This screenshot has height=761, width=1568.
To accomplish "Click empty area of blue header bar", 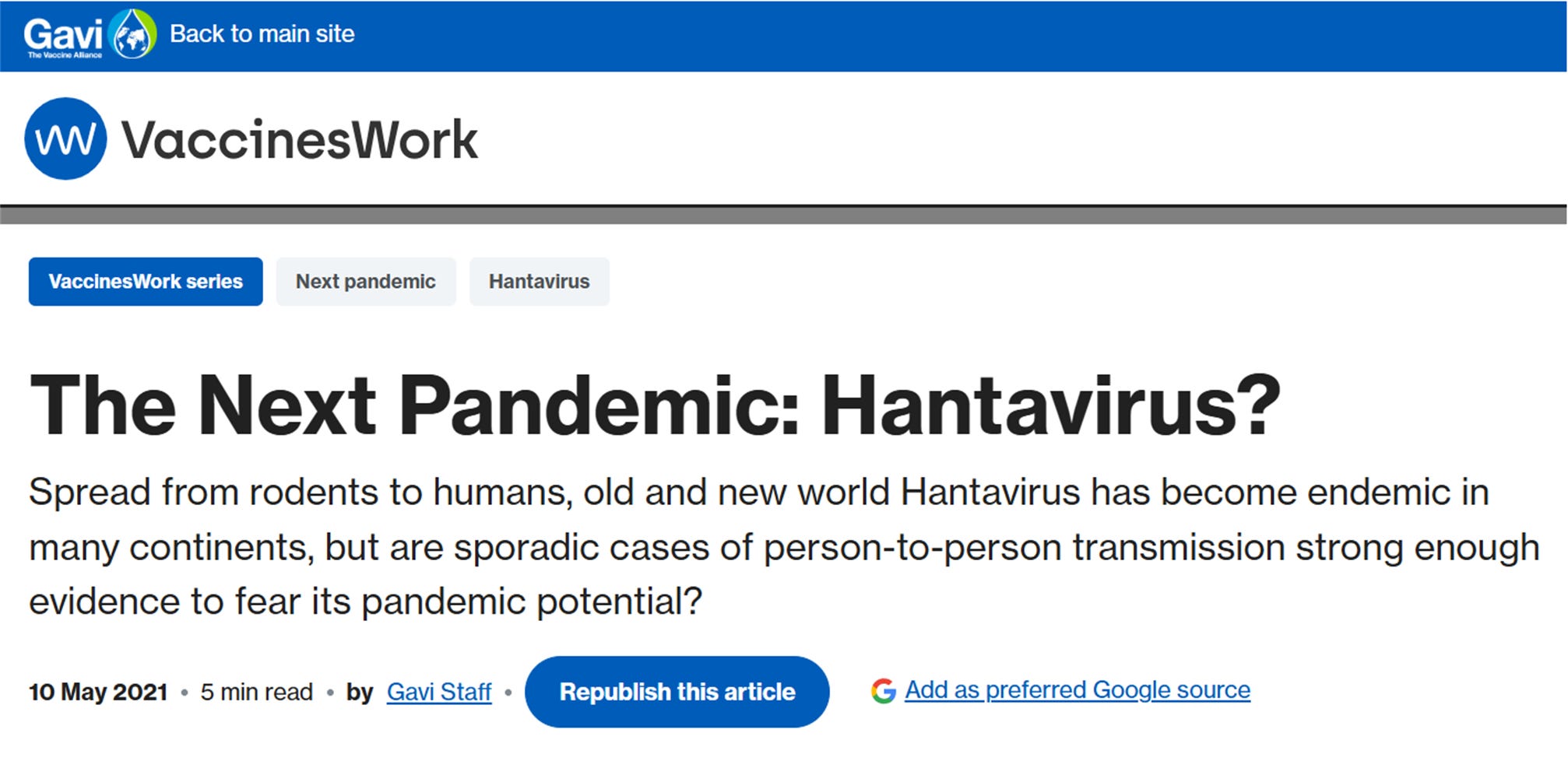I will [x=934, y=36].
